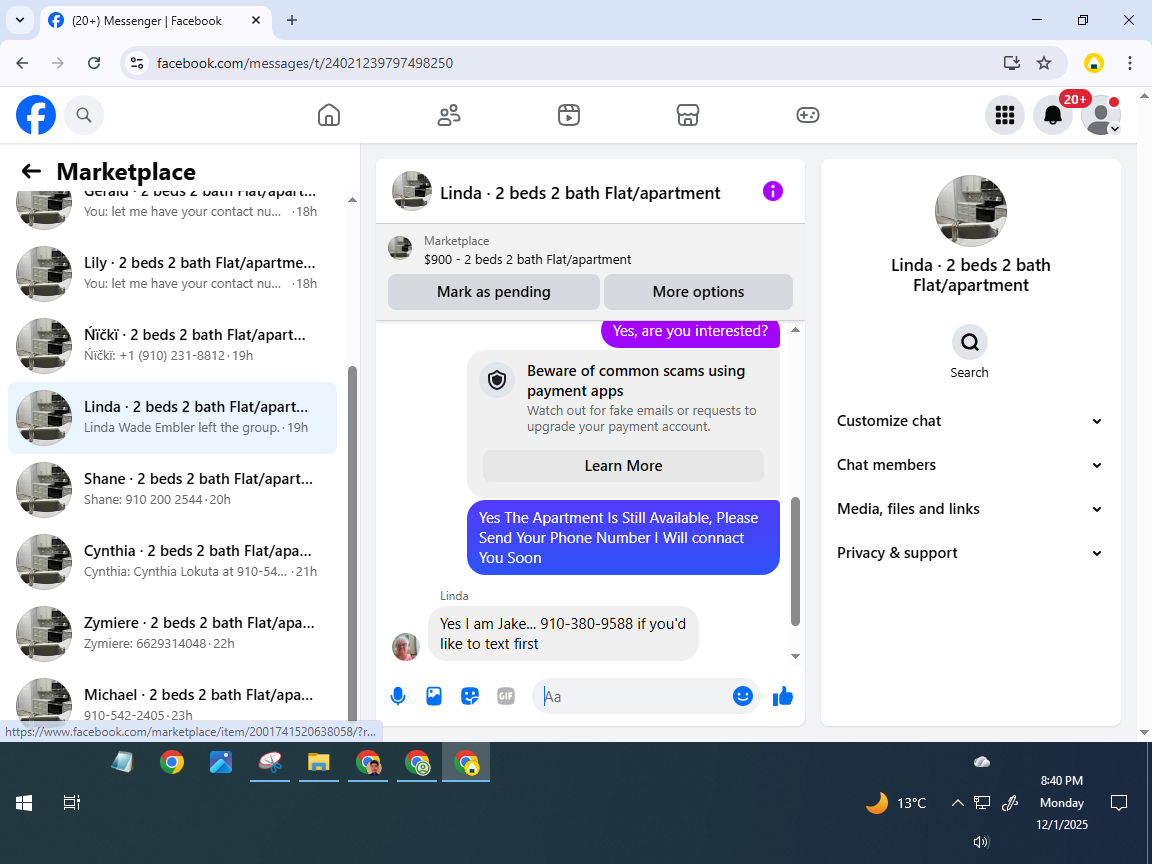
Task: Open Michael conversation in the list
Action: (173, 699)
